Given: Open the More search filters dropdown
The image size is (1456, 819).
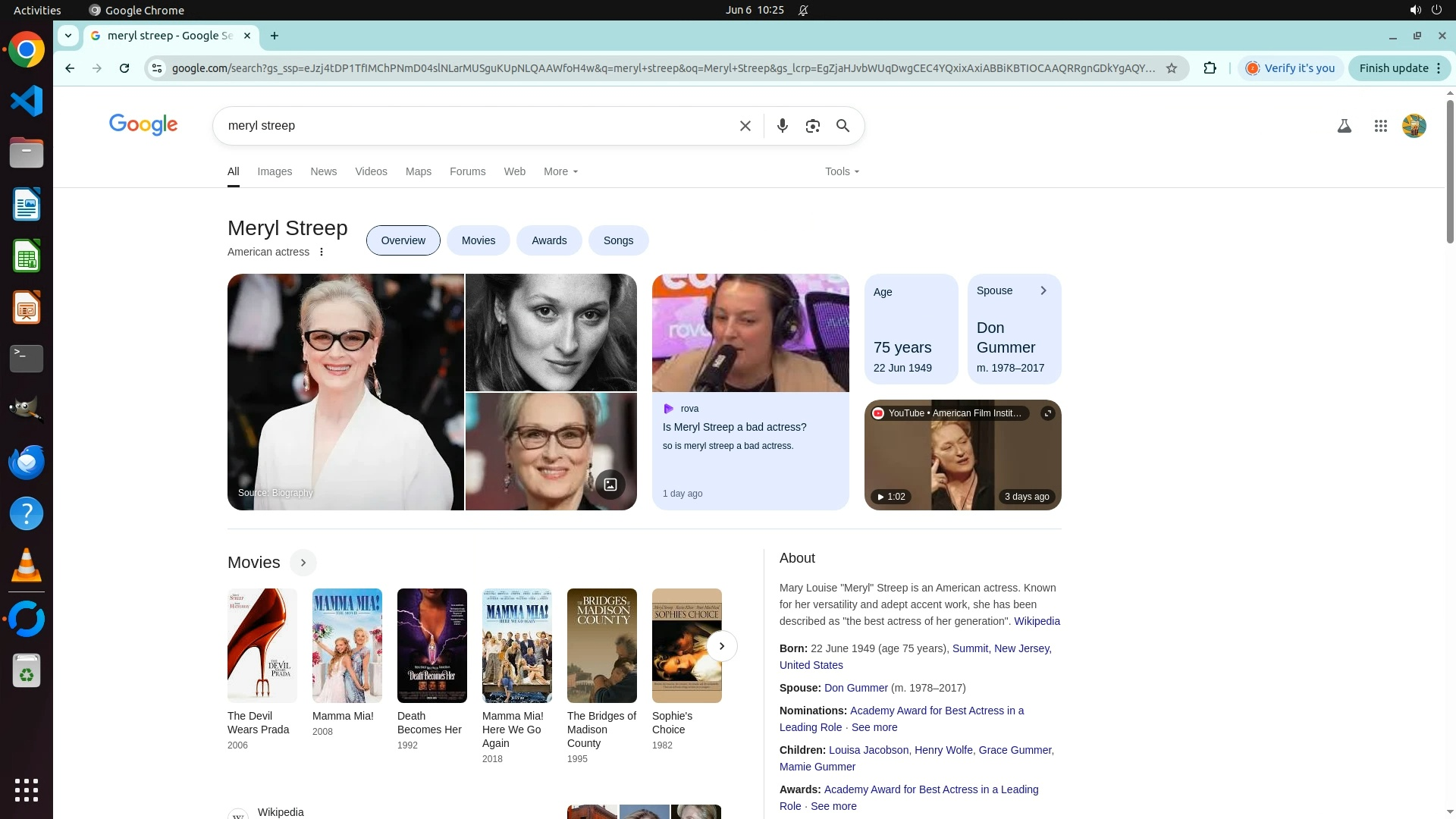Looking at the screenshot, I should tap(560, 171).
